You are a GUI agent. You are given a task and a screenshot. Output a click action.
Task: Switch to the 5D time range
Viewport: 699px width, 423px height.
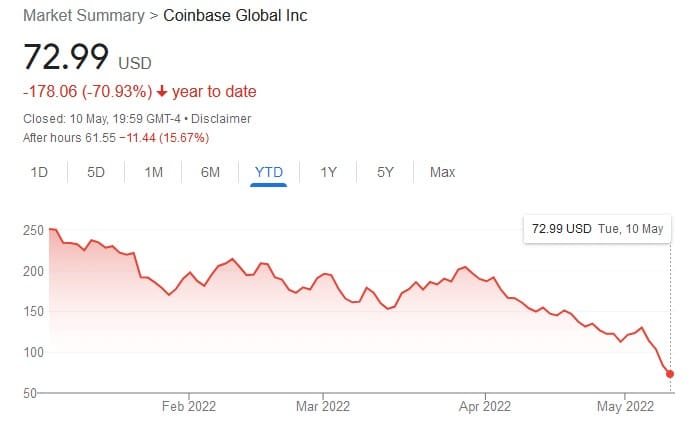[x=96, y=172]
